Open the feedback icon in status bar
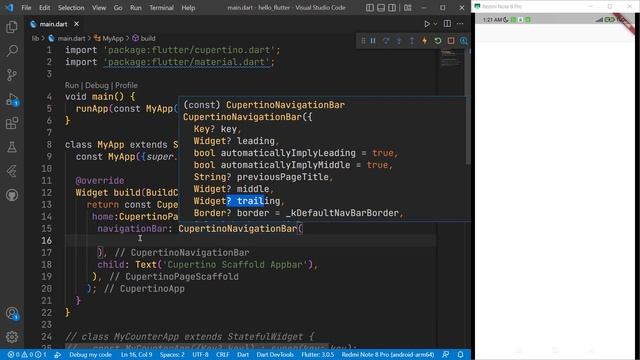This screenshot has width=640, height=360. 446,355
